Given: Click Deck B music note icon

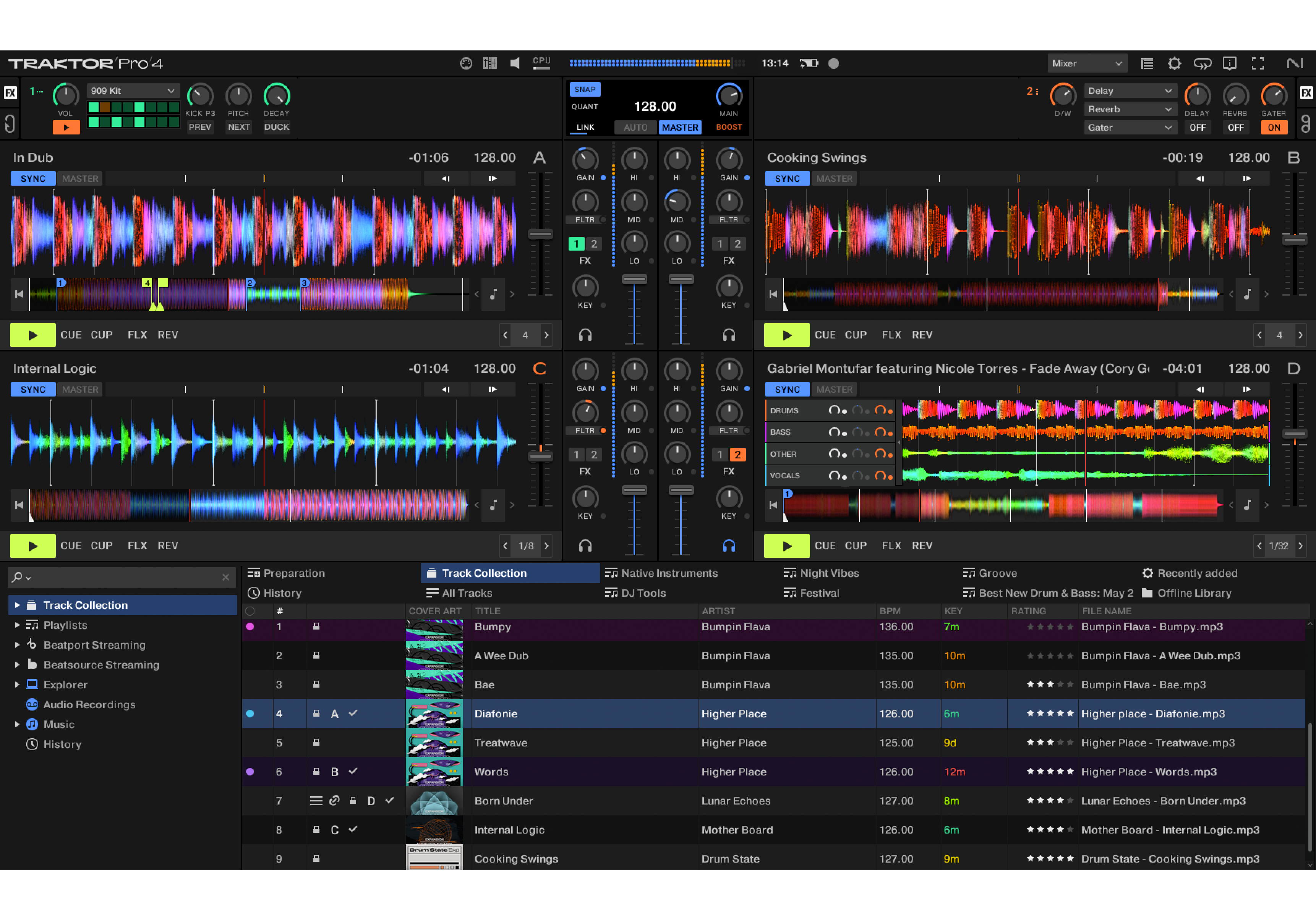Looking at the screenshot, I should [x=1247, y=294].
